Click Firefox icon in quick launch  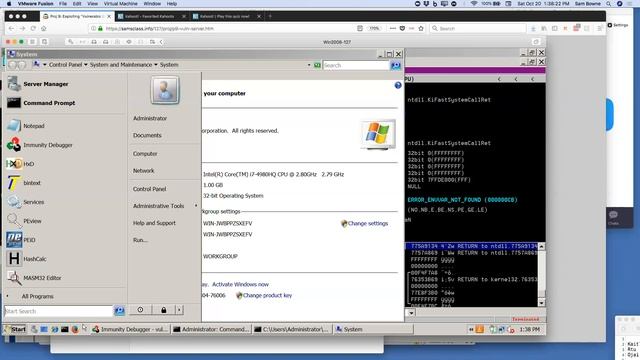click(75, 329)
